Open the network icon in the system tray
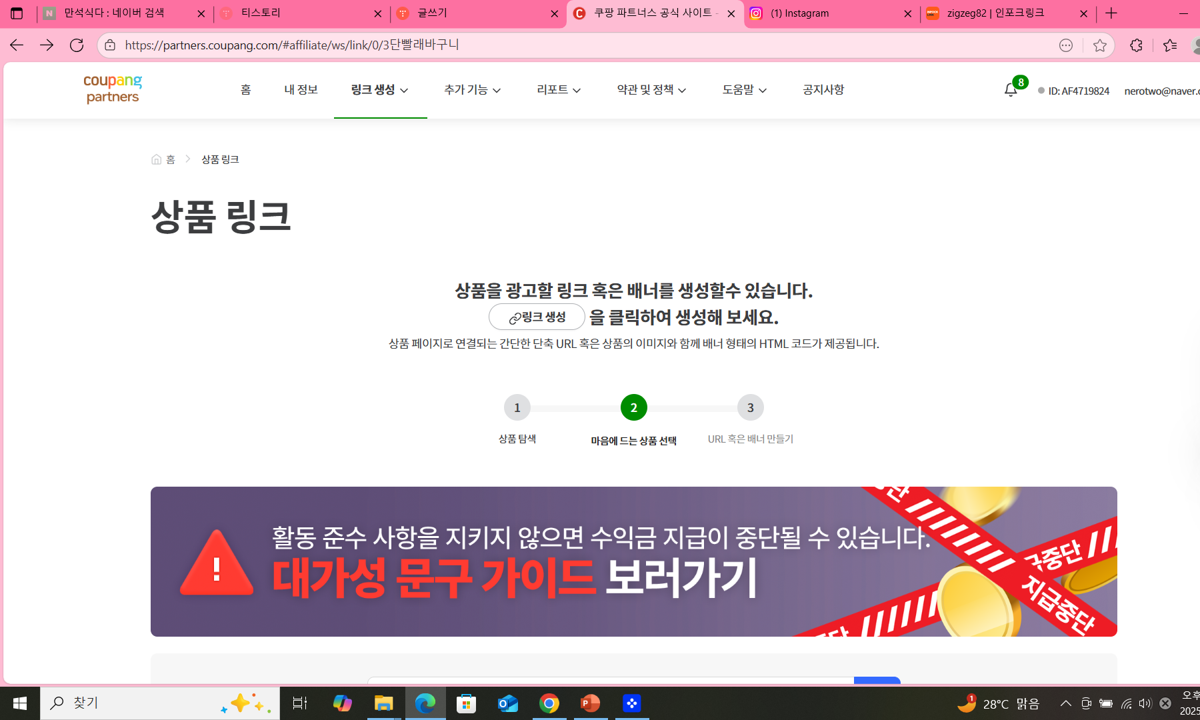This screenshot has width=1200, height=720. click(x=1126, y=704)
